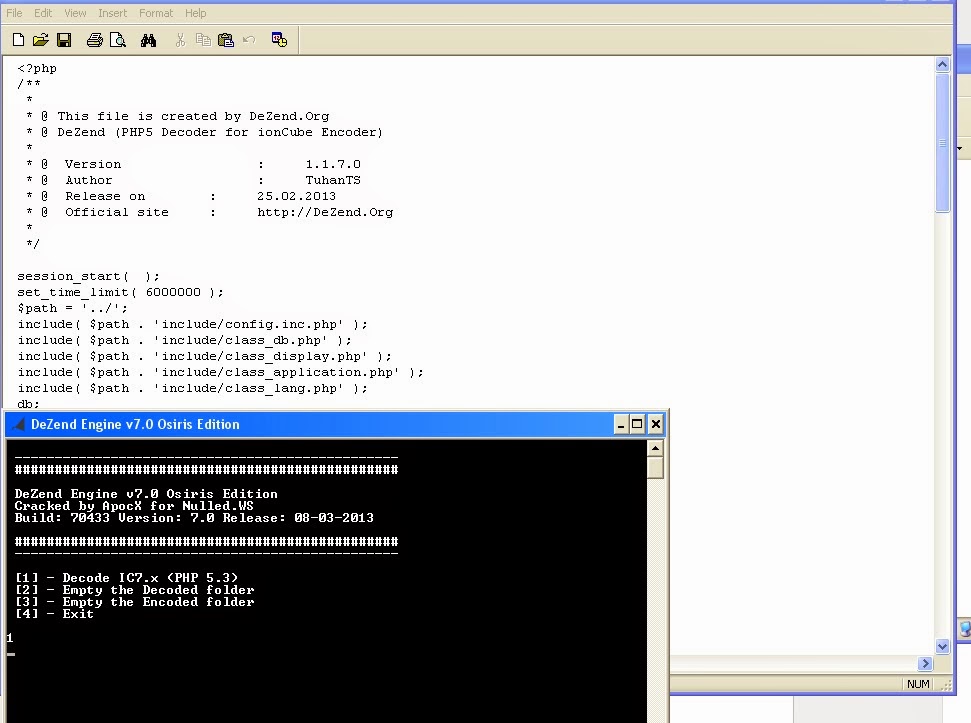Open the Format menu
Viewport: 971px width, 723px height.
click(x=155, y=13)
